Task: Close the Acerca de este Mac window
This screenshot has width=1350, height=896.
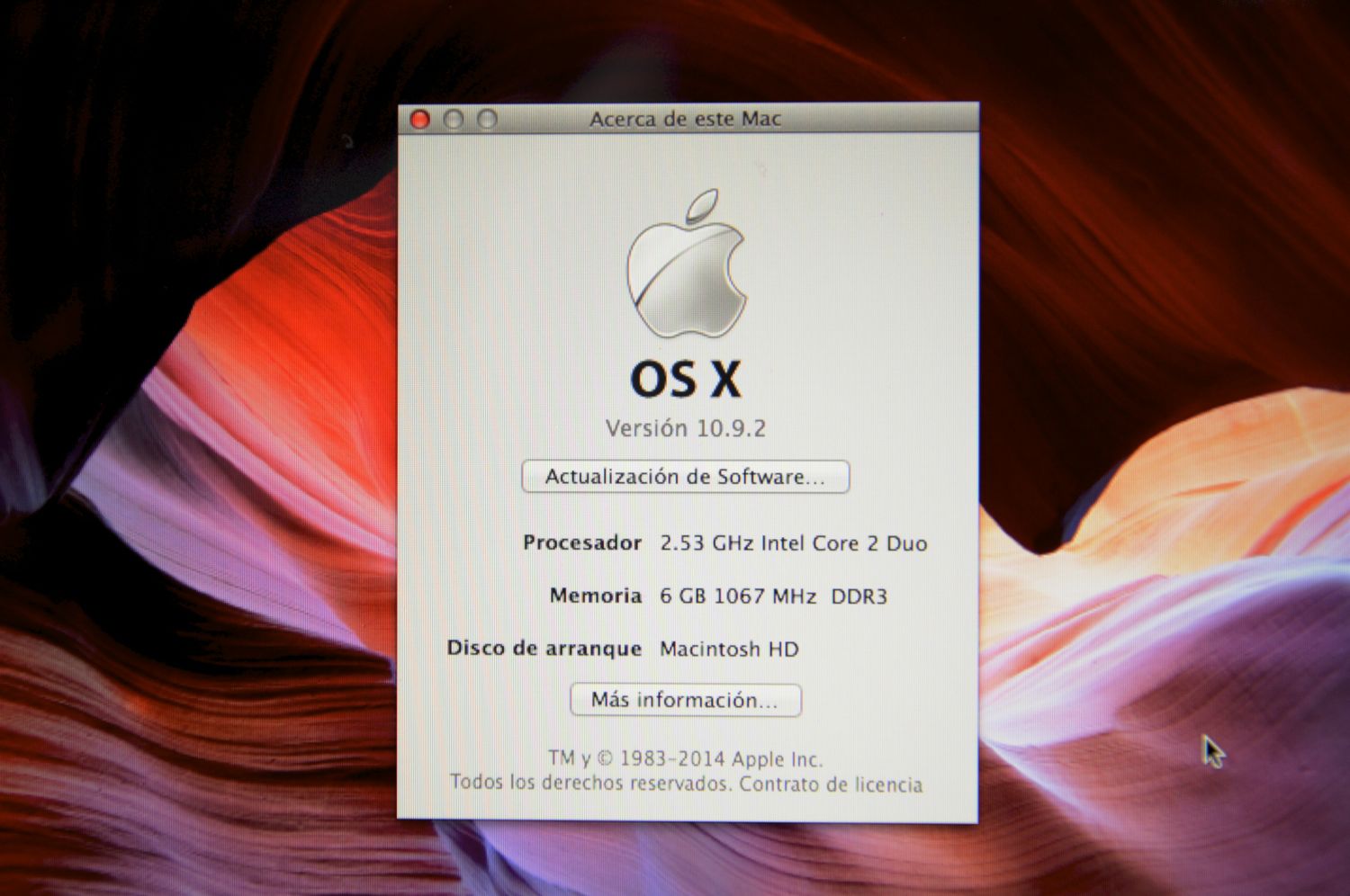Action: [420, 120]
